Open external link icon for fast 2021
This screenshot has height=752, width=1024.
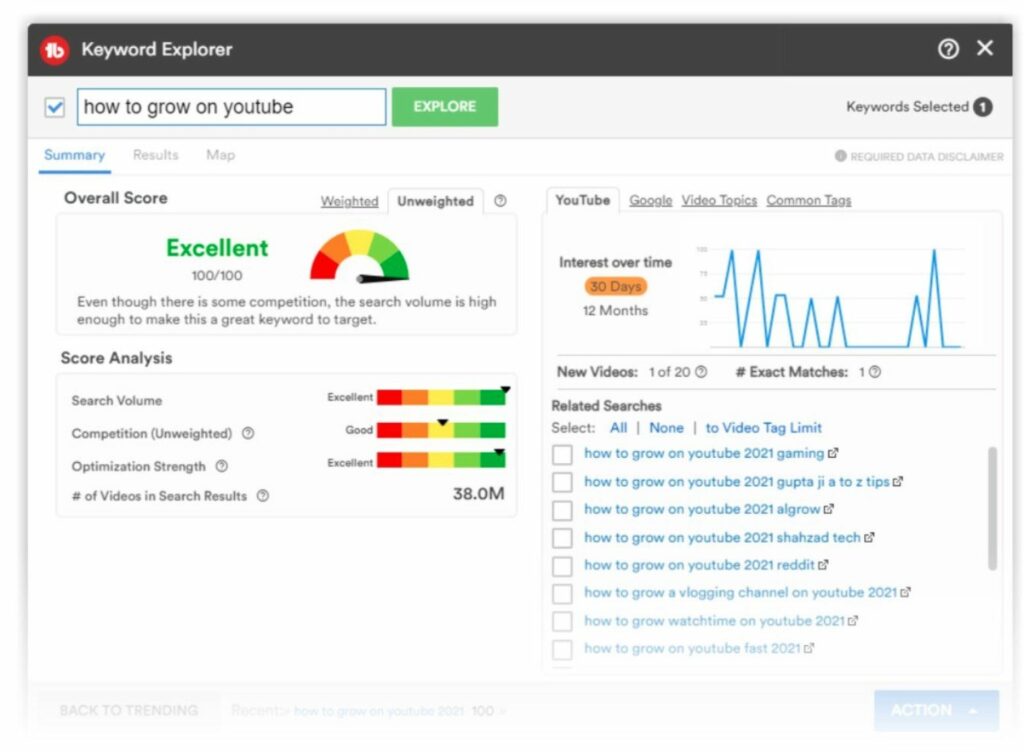(808, 648)
